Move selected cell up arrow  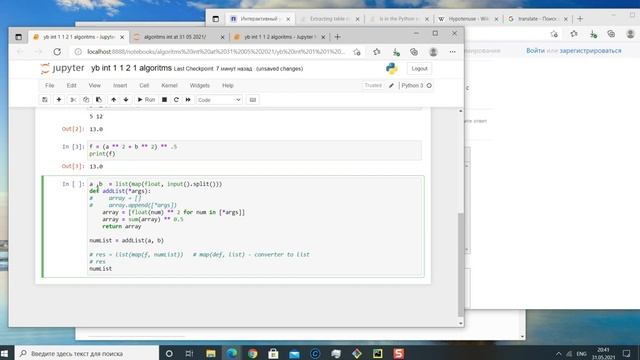[x=113, y=100]
